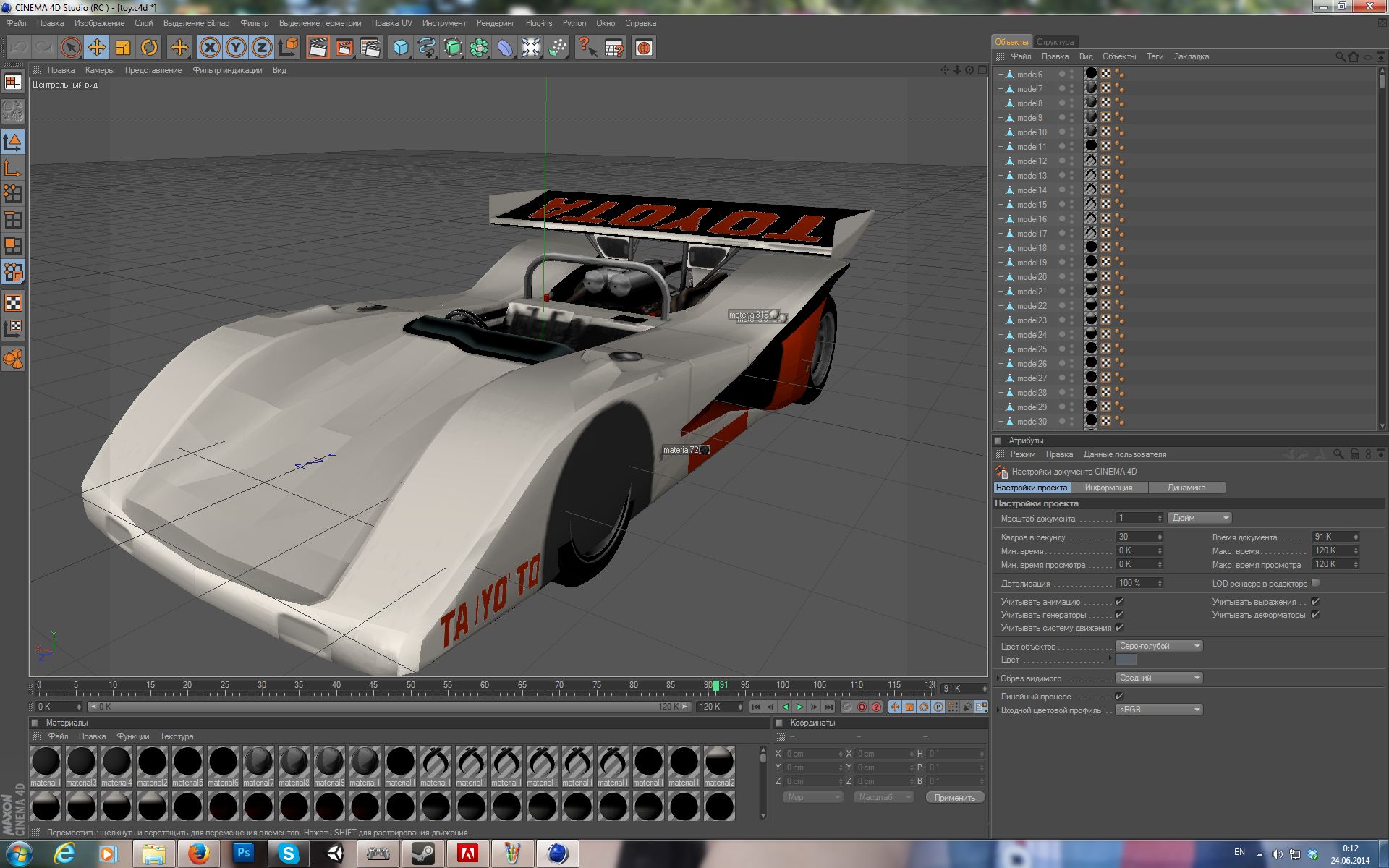1389x868 pixels.
Task: Click the search icon in Objects panel
Action: pos(1341,56)
